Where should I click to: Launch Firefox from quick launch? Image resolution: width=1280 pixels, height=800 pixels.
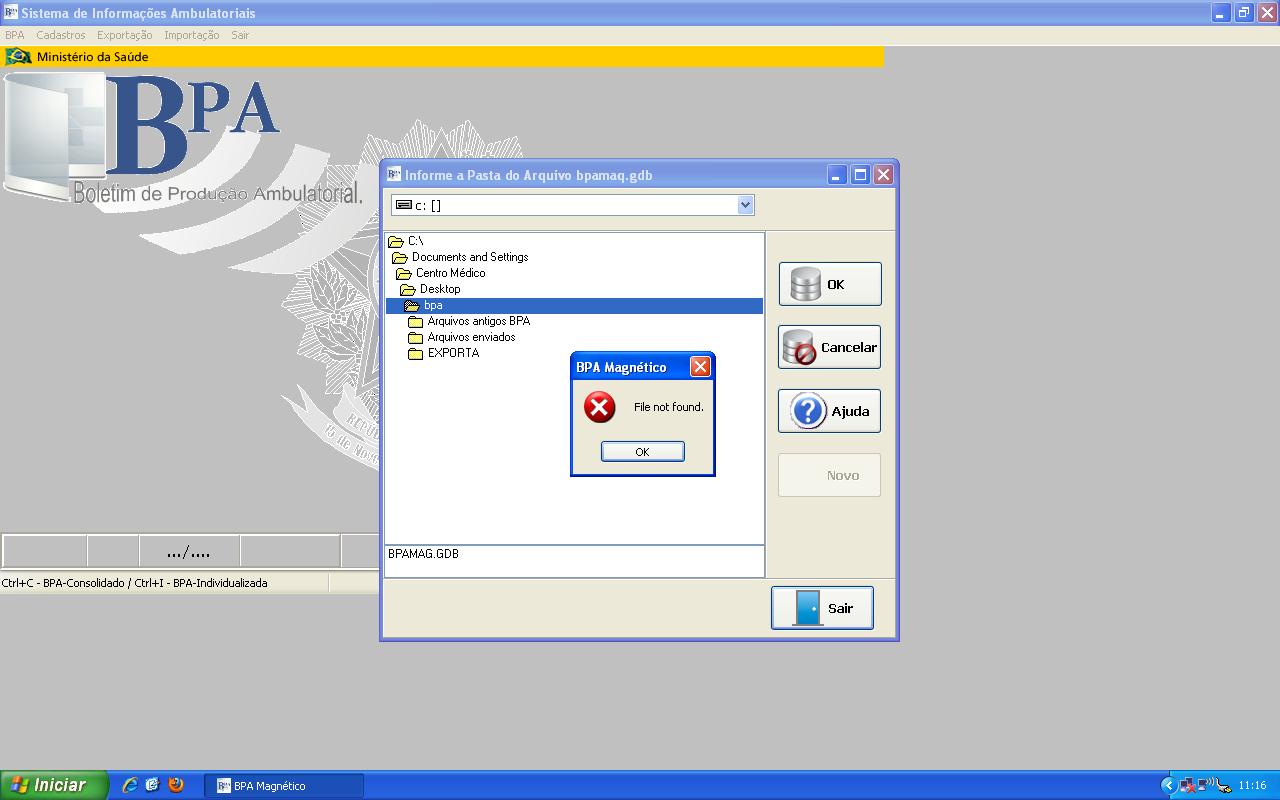pyautogui.click(x=176, y=785)
